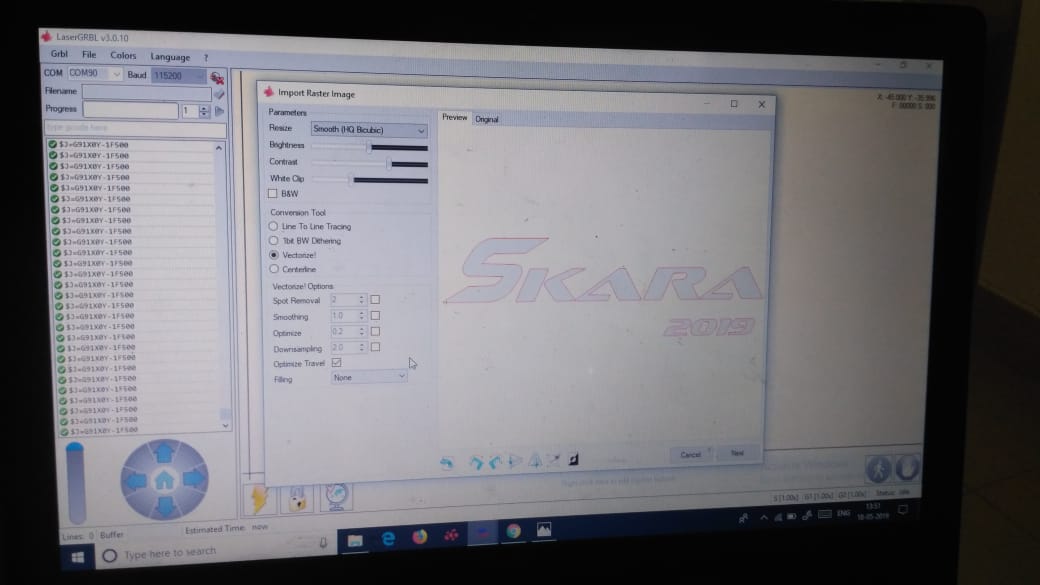Screen dimensions: 1040x585
Task: Open Microsoft Edge from the taskbar
Action: tap(388, 539)
